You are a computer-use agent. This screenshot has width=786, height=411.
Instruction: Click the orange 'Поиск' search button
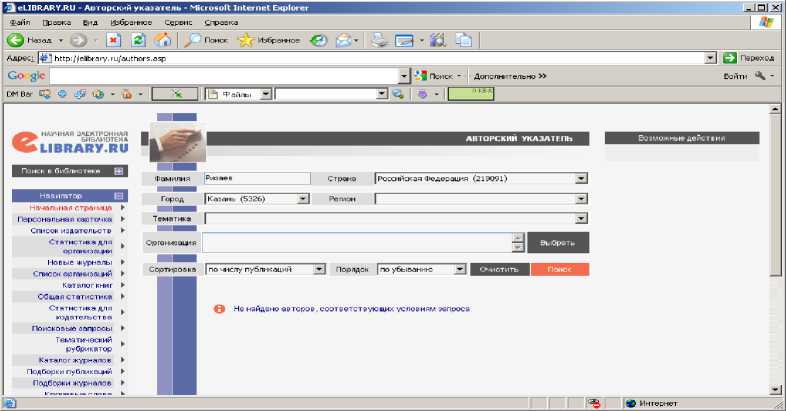(560, 270)
